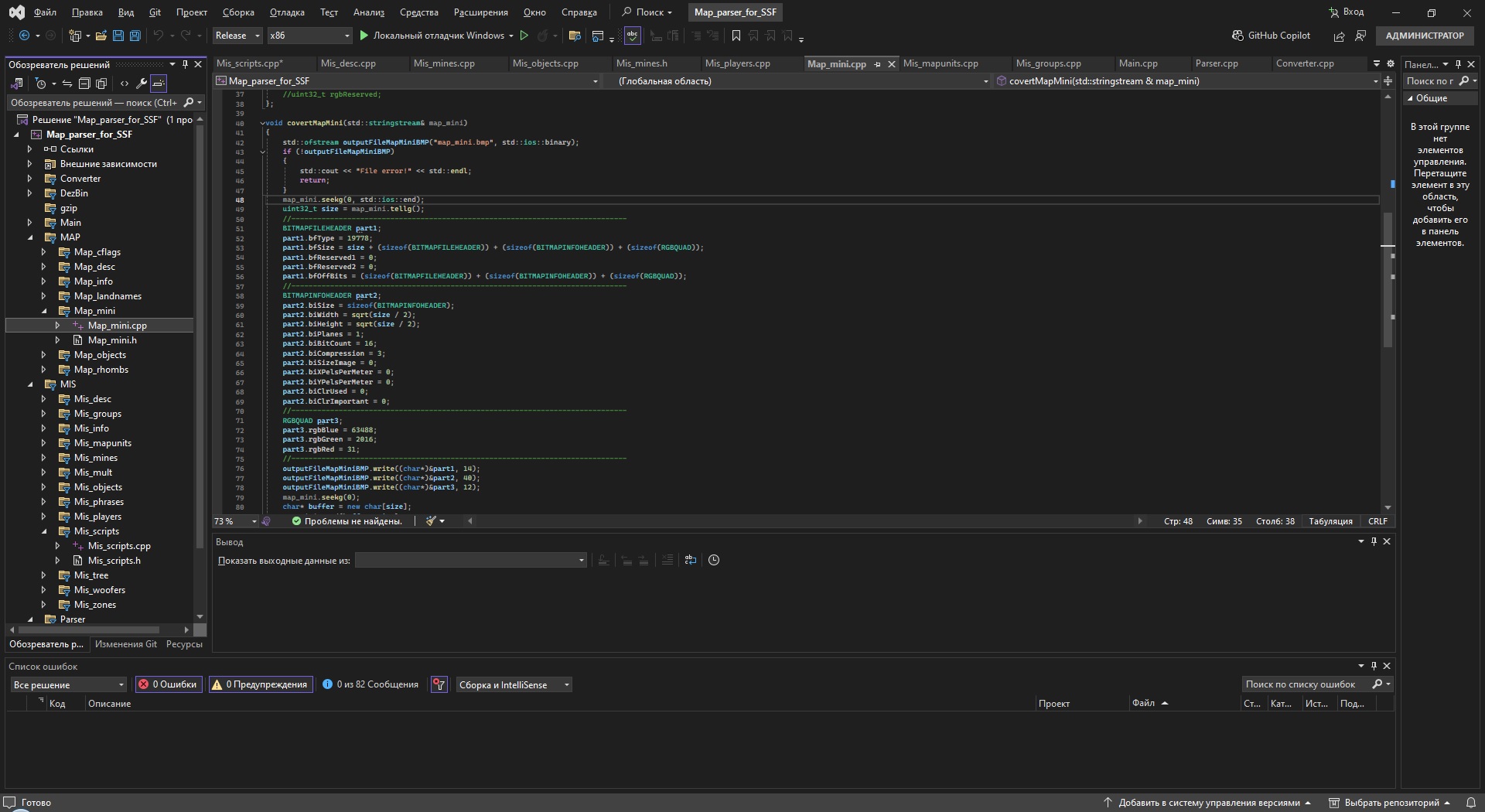Screen dimensions: 1485x812
Task: Toggle Preview Selected Items in Solution Explorer
Action: pos(159,84)
